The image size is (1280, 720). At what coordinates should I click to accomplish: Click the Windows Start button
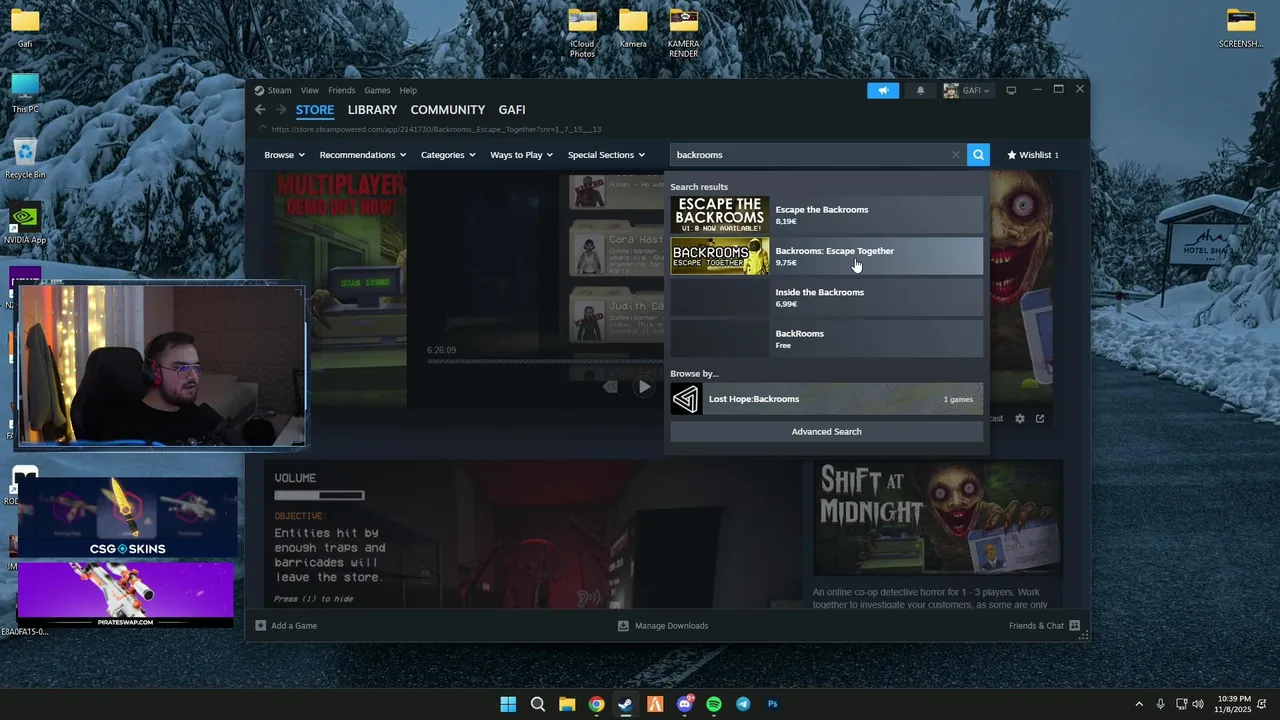point(508,704)
